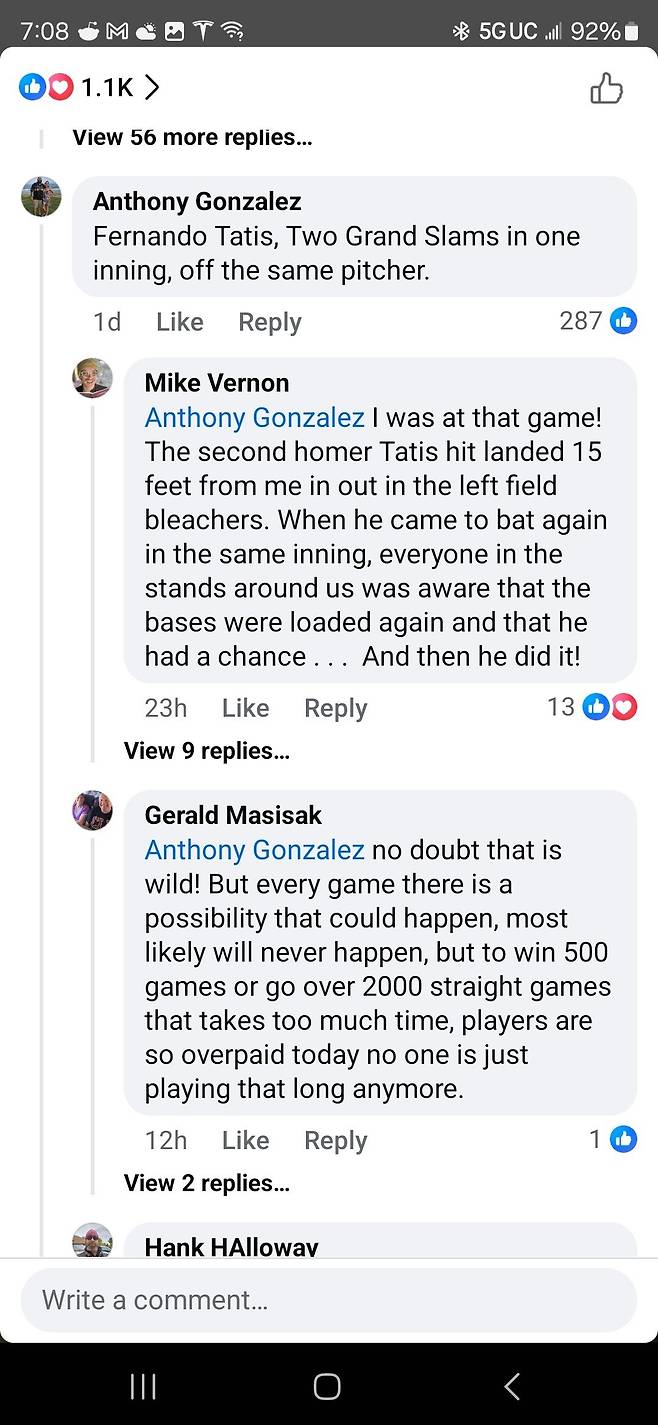This screenshot has height=1425, width=658.
Task: Like Gerald Masisak's comment
Action: click(245, 1140)
